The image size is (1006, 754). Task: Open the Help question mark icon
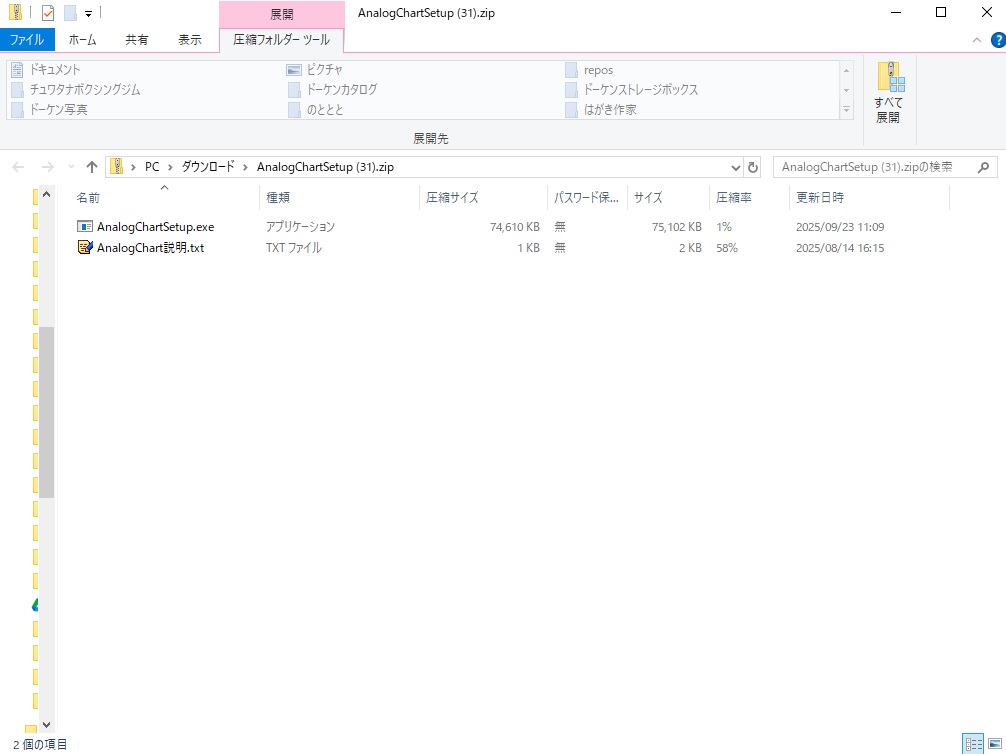coord(997,40)
